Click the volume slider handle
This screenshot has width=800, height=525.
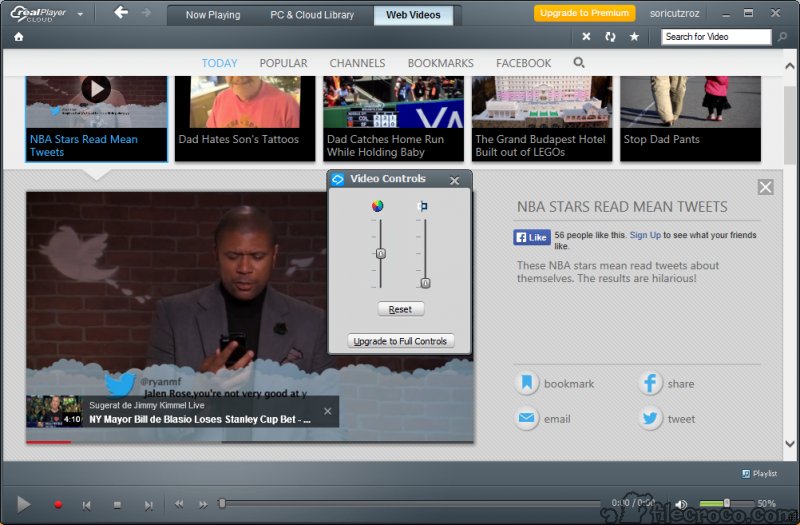pyautogui.click(x=727, y=503)
